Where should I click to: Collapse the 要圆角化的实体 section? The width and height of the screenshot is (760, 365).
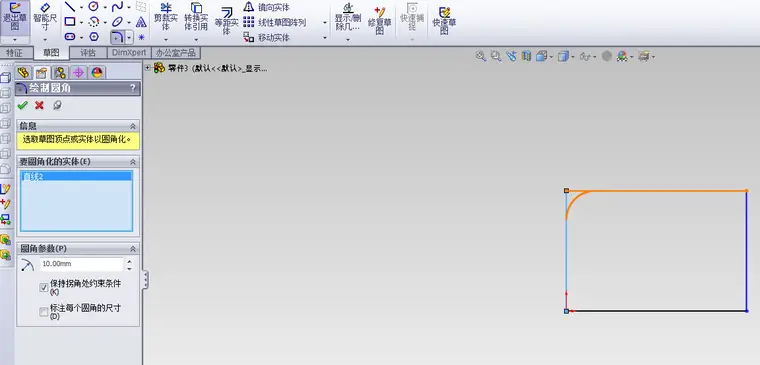point(133,161)
